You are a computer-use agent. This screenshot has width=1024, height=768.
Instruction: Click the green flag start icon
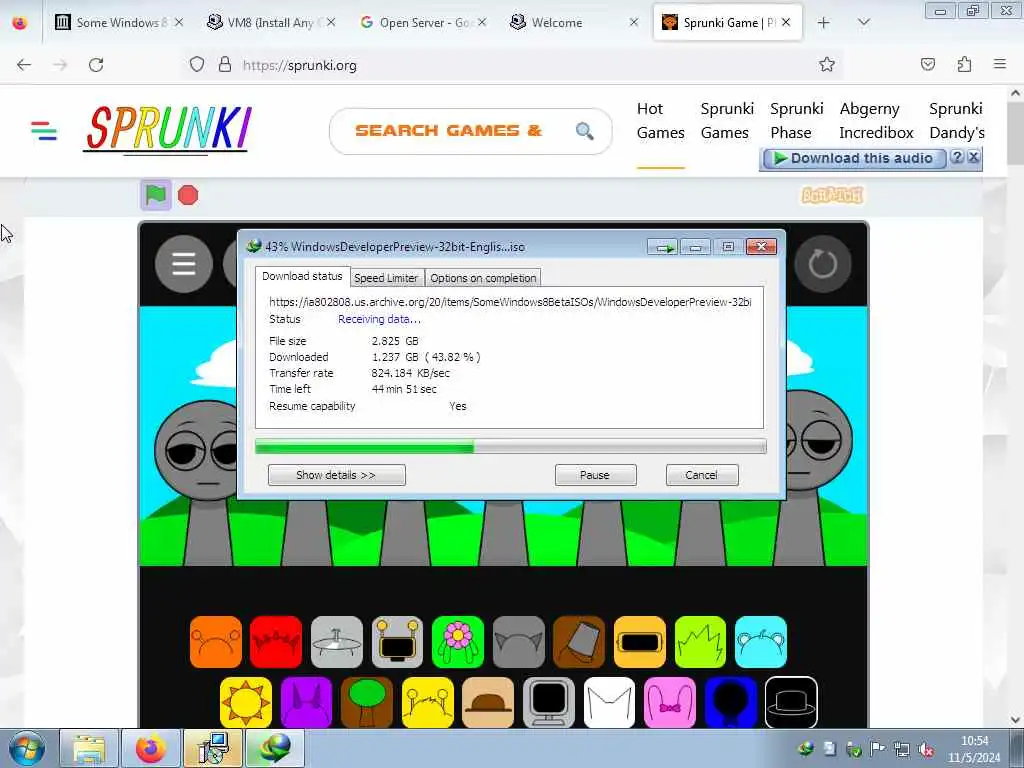tap(155, 195)
